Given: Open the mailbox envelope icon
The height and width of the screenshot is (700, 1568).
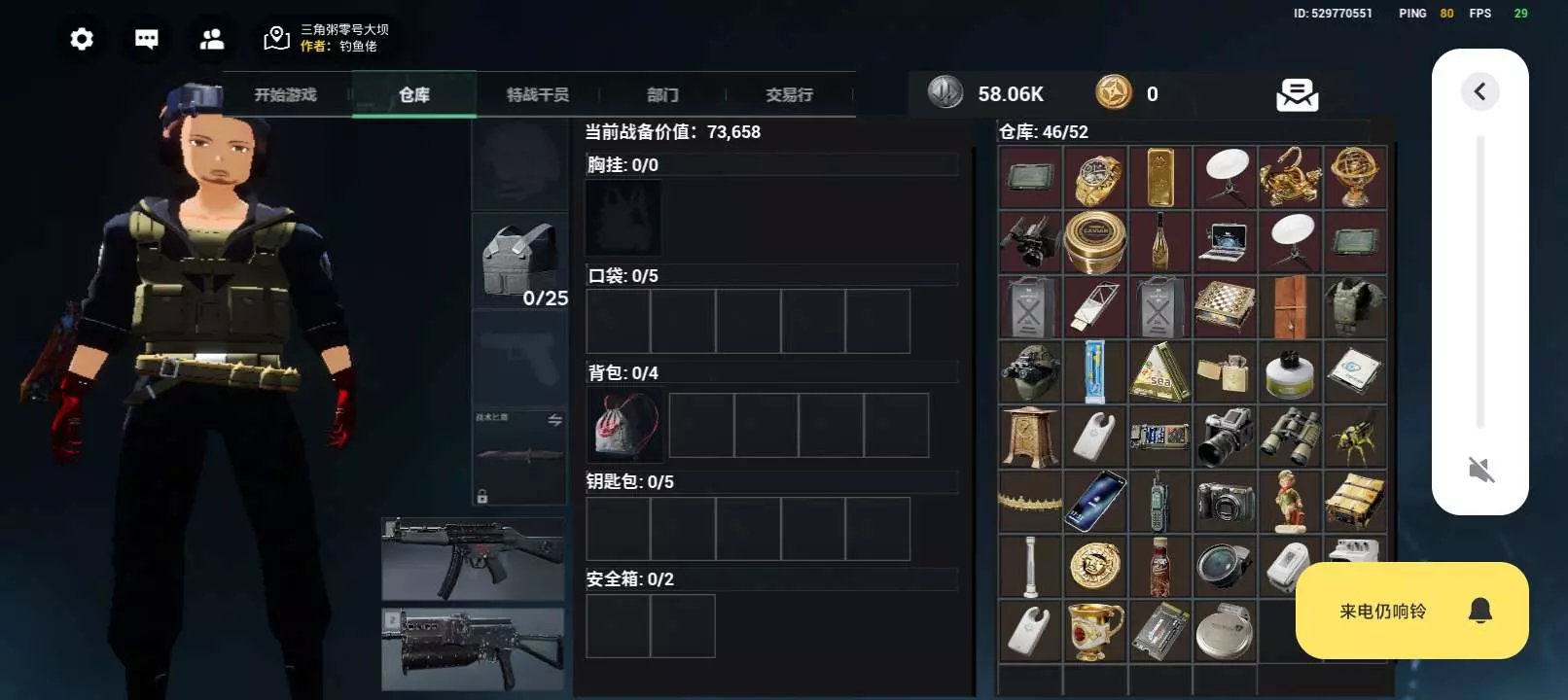Looking at the screenshot, I should [x=1297, y=94].
